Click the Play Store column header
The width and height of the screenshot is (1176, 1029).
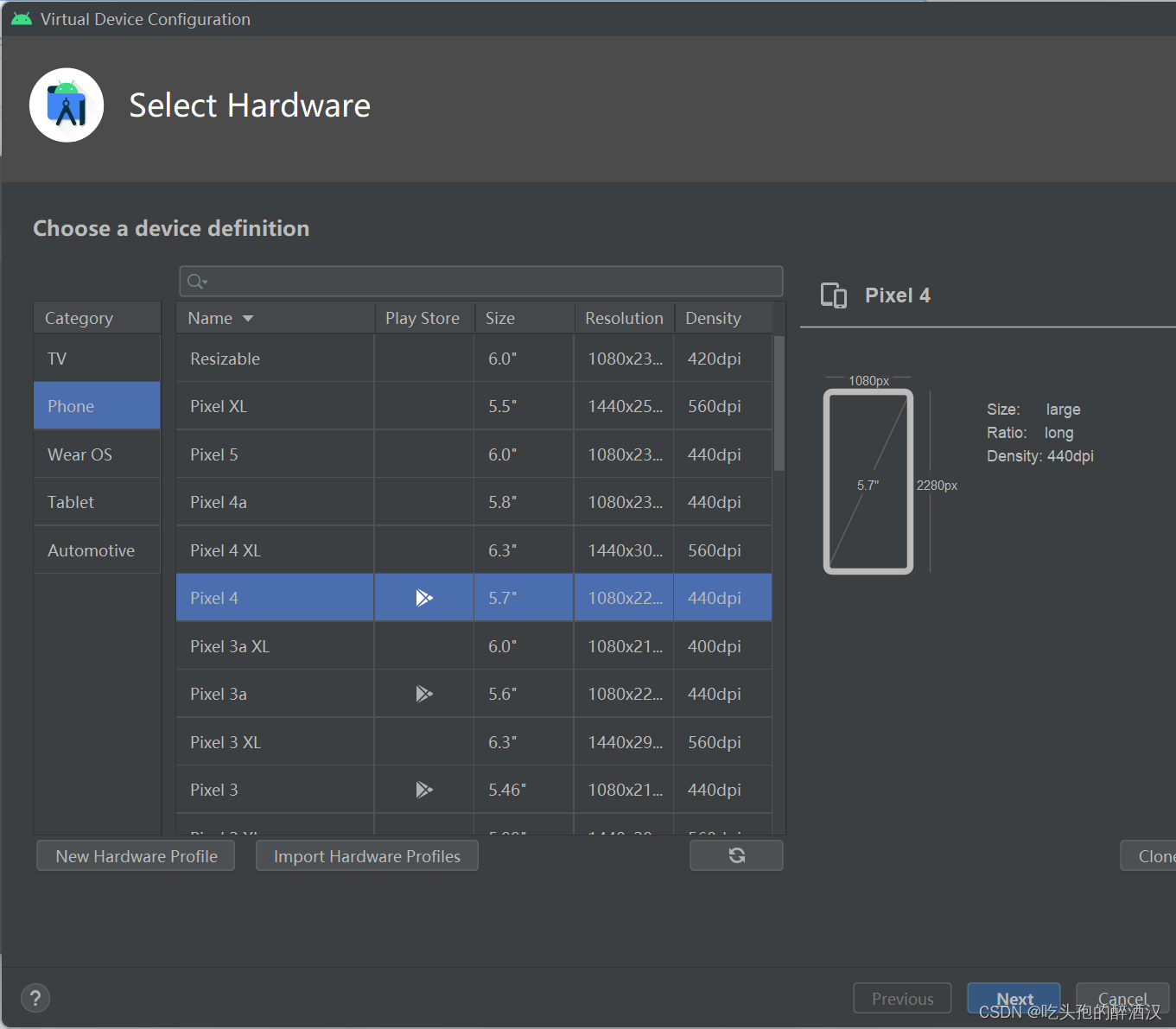pyautogui.click(x=423, y=318)
